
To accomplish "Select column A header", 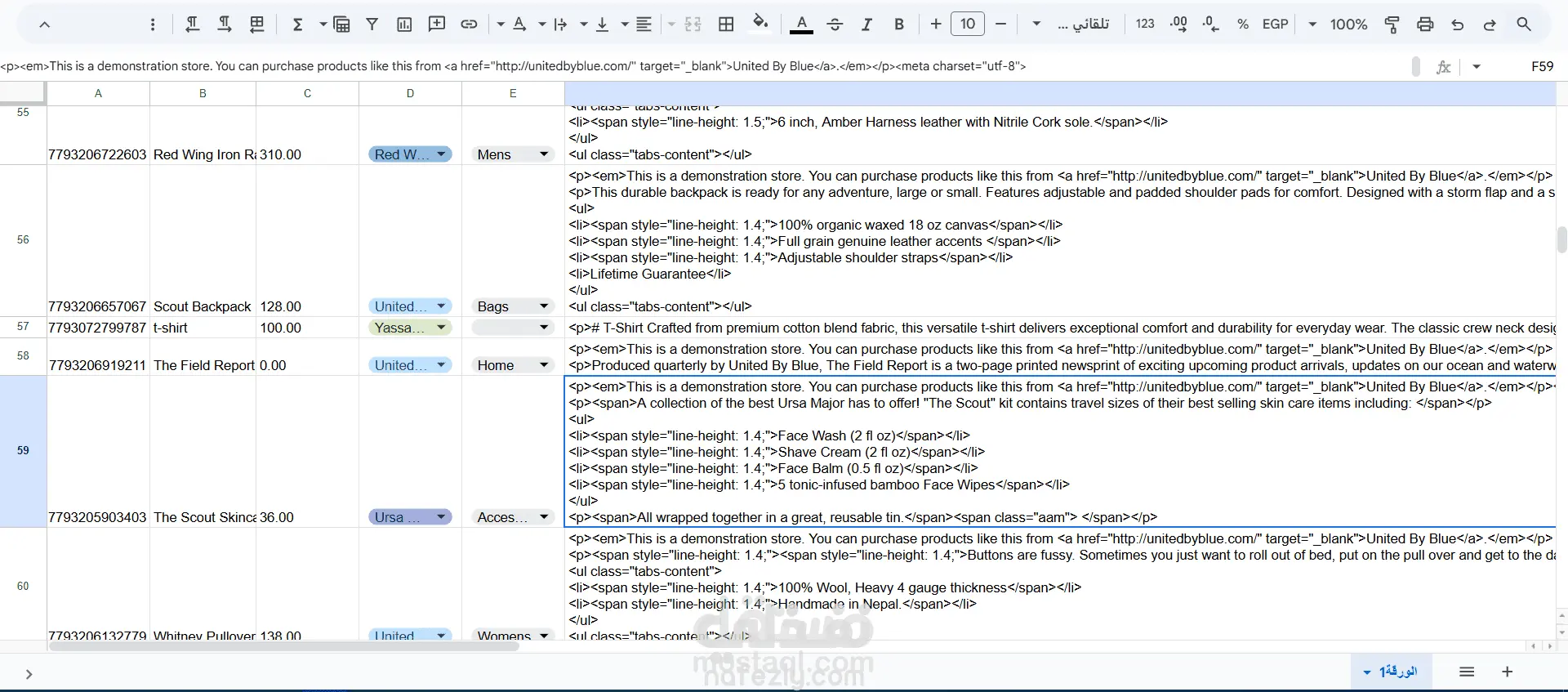I will [98, 93].
